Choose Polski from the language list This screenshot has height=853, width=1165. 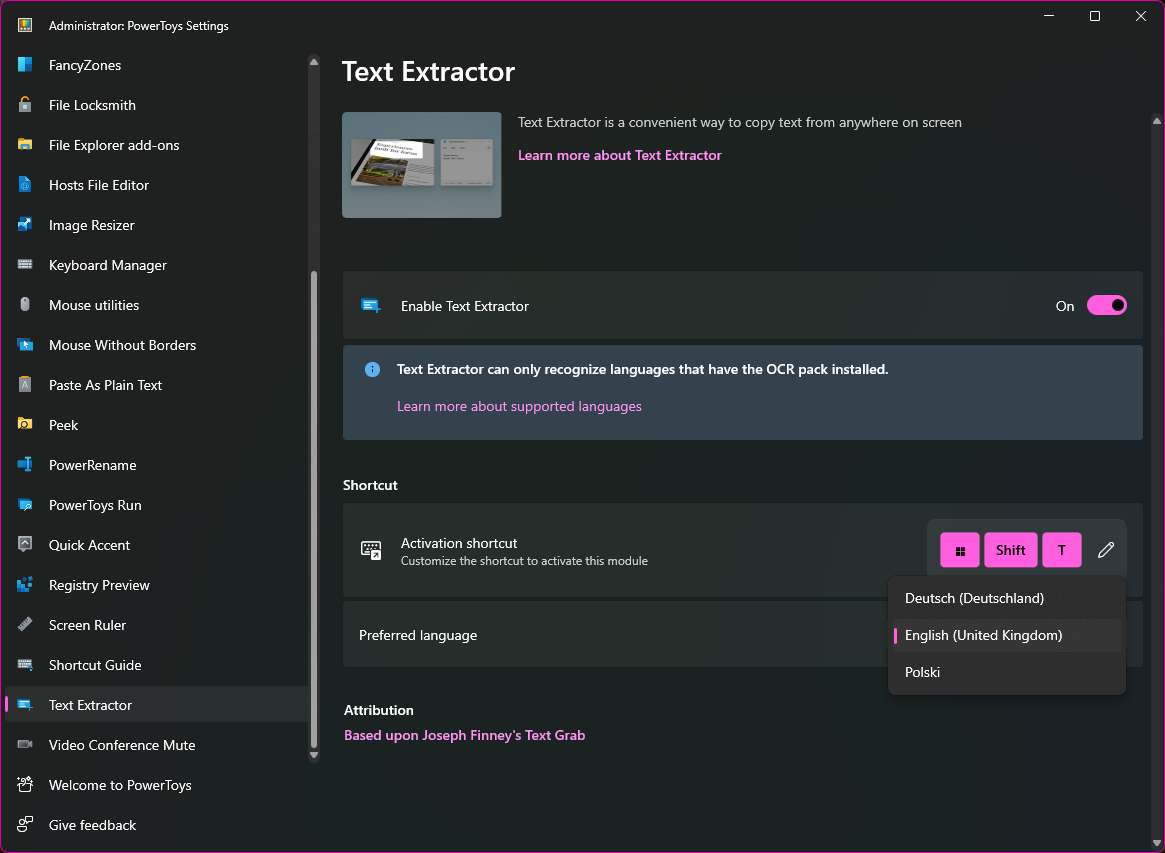1007,672
